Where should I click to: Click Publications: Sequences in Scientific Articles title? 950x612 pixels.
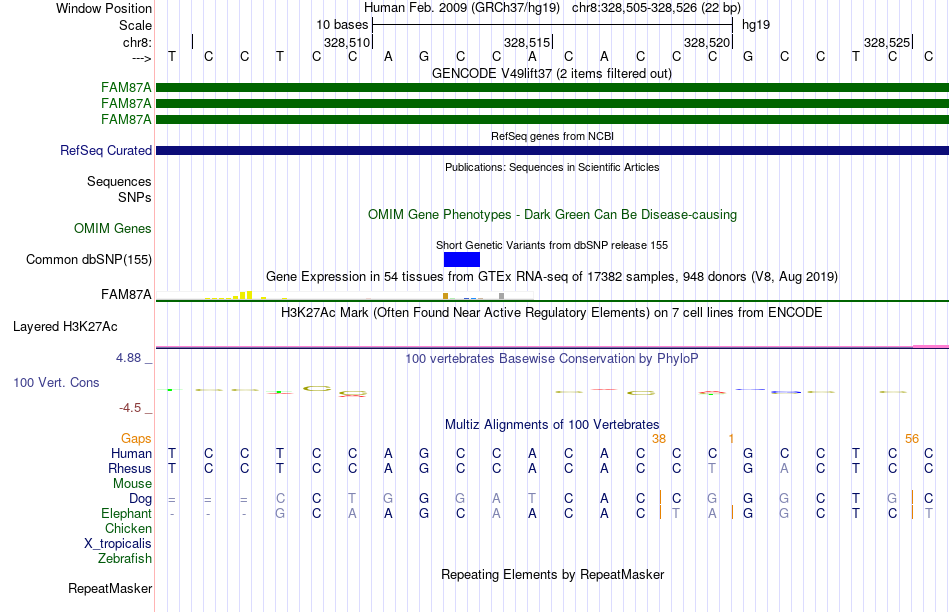point(552,167)
